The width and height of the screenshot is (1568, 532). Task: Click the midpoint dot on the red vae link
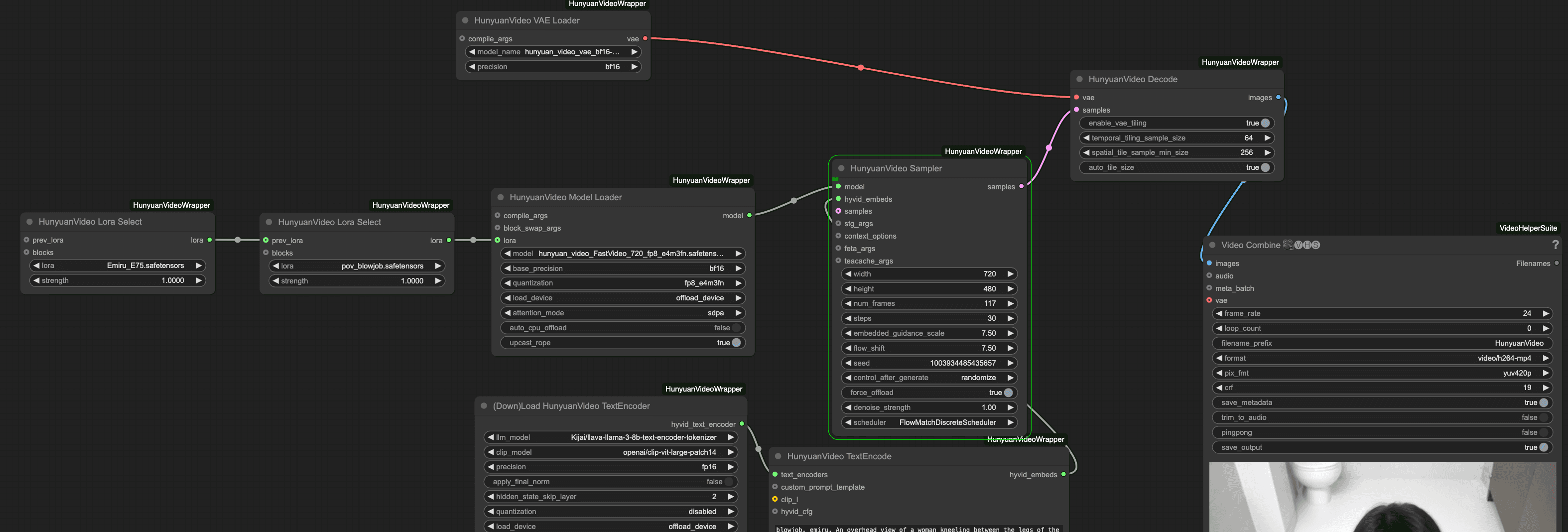click(x=861, y=68)
